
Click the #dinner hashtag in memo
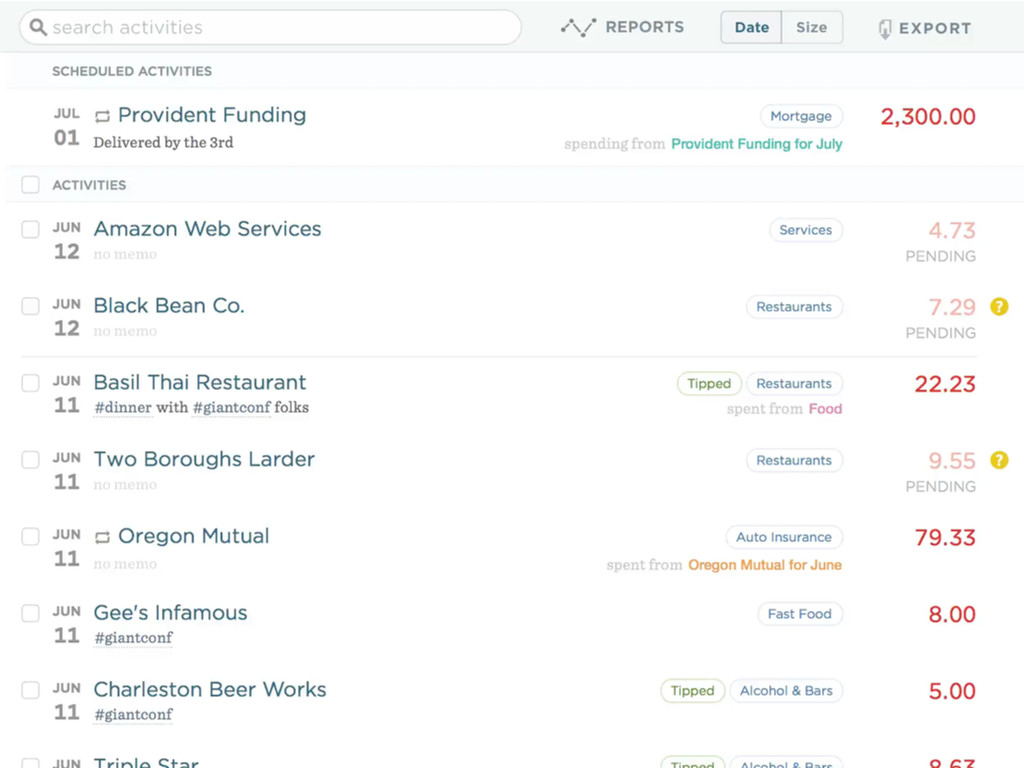pyautogui.click(x=123, y=408)
